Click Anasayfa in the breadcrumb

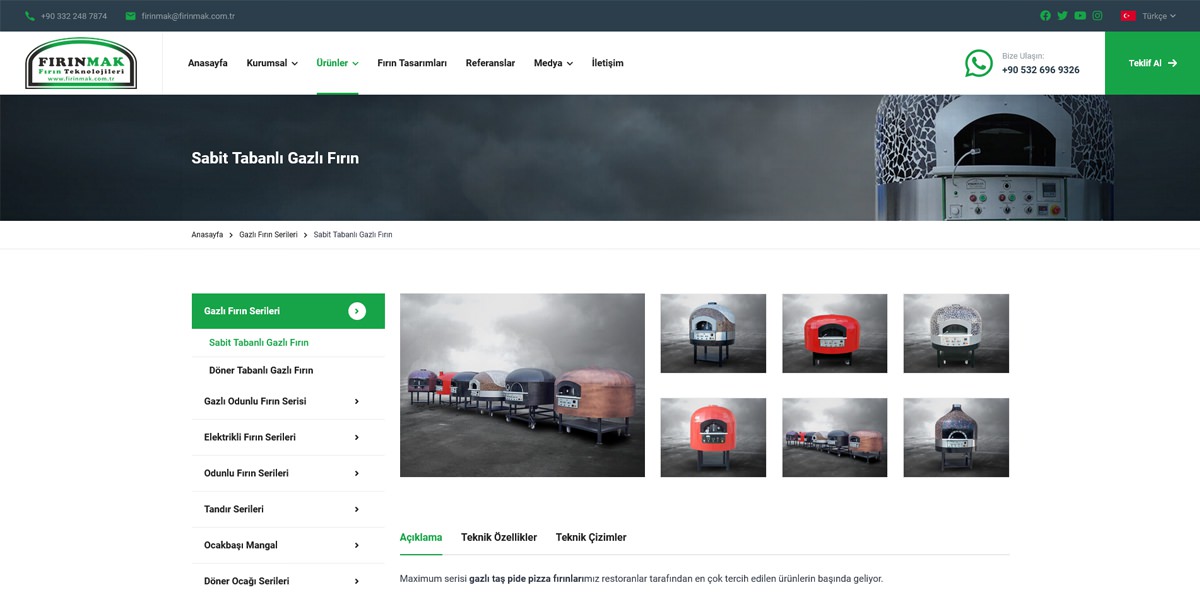[x=207, y=234]
